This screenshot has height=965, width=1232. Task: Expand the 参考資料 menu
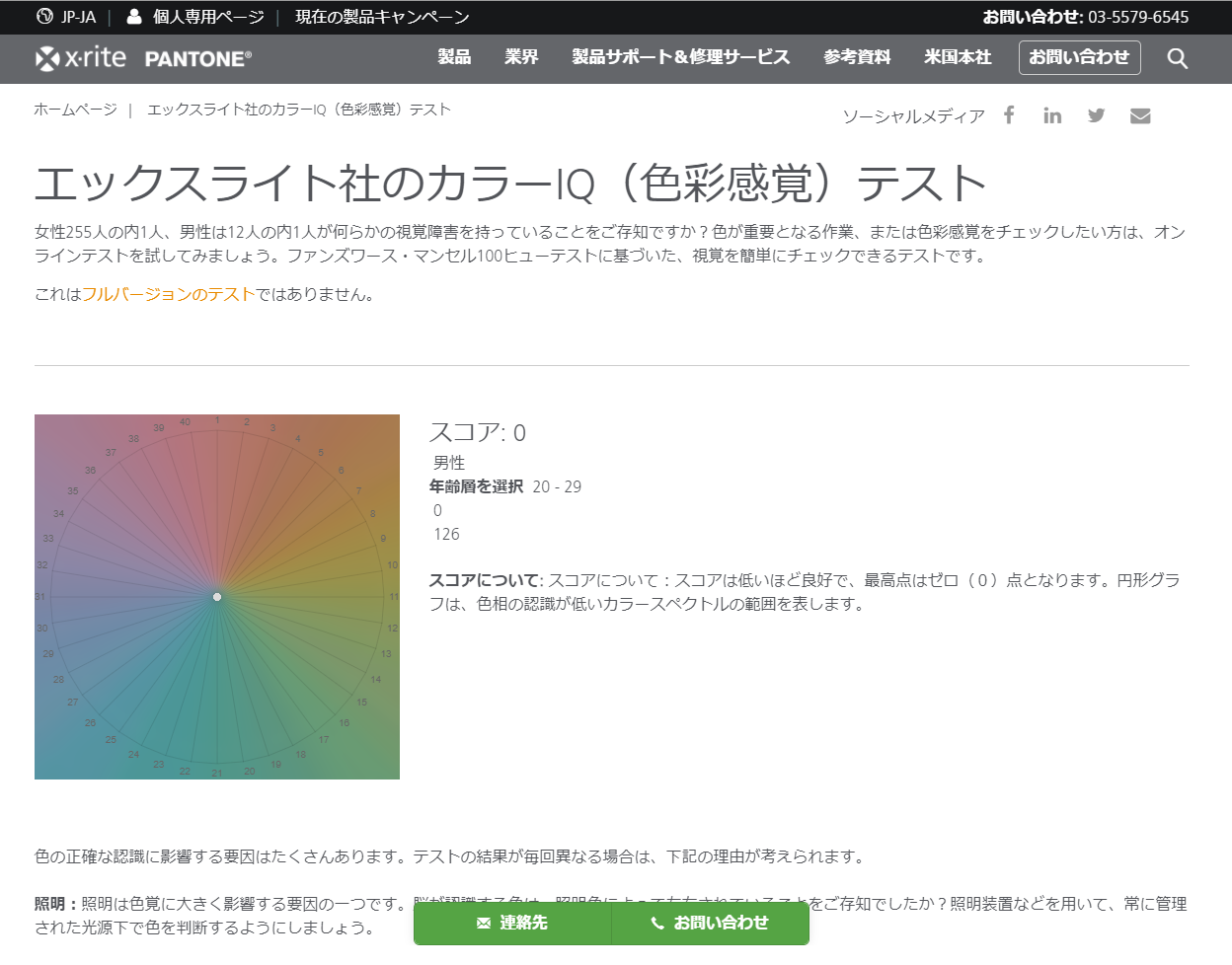[857, 57]
